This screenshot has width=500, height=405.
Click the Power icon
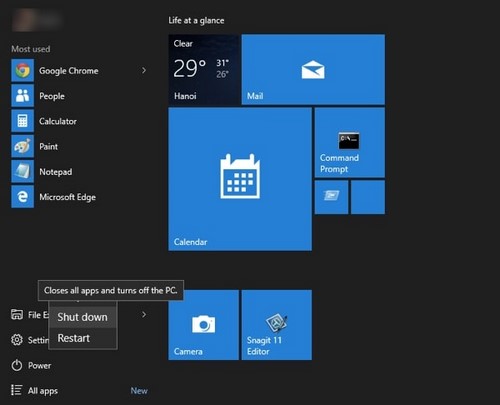point(17,365)
